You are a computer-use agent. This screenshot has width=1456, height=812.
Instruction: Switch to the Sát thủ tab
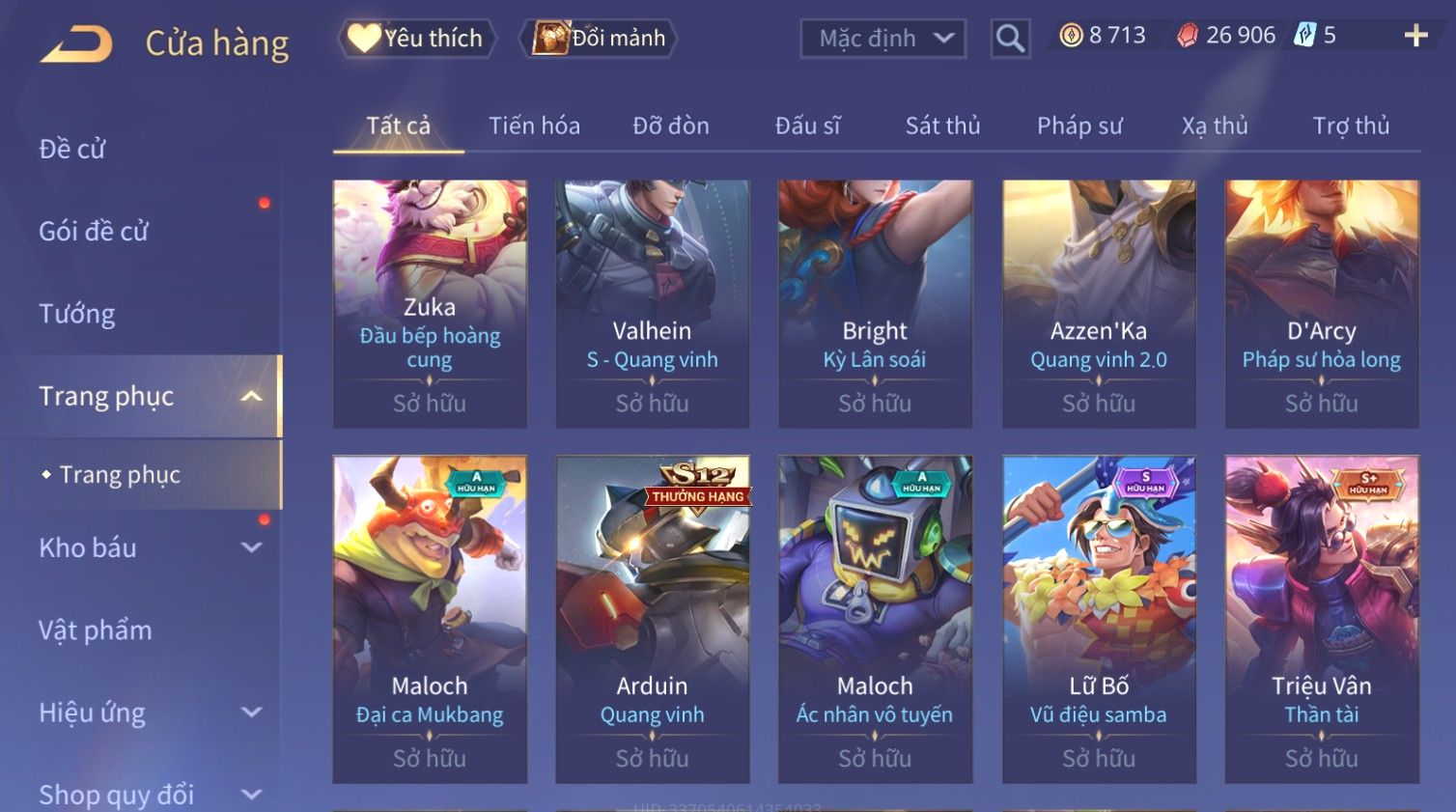coord(942,126)
